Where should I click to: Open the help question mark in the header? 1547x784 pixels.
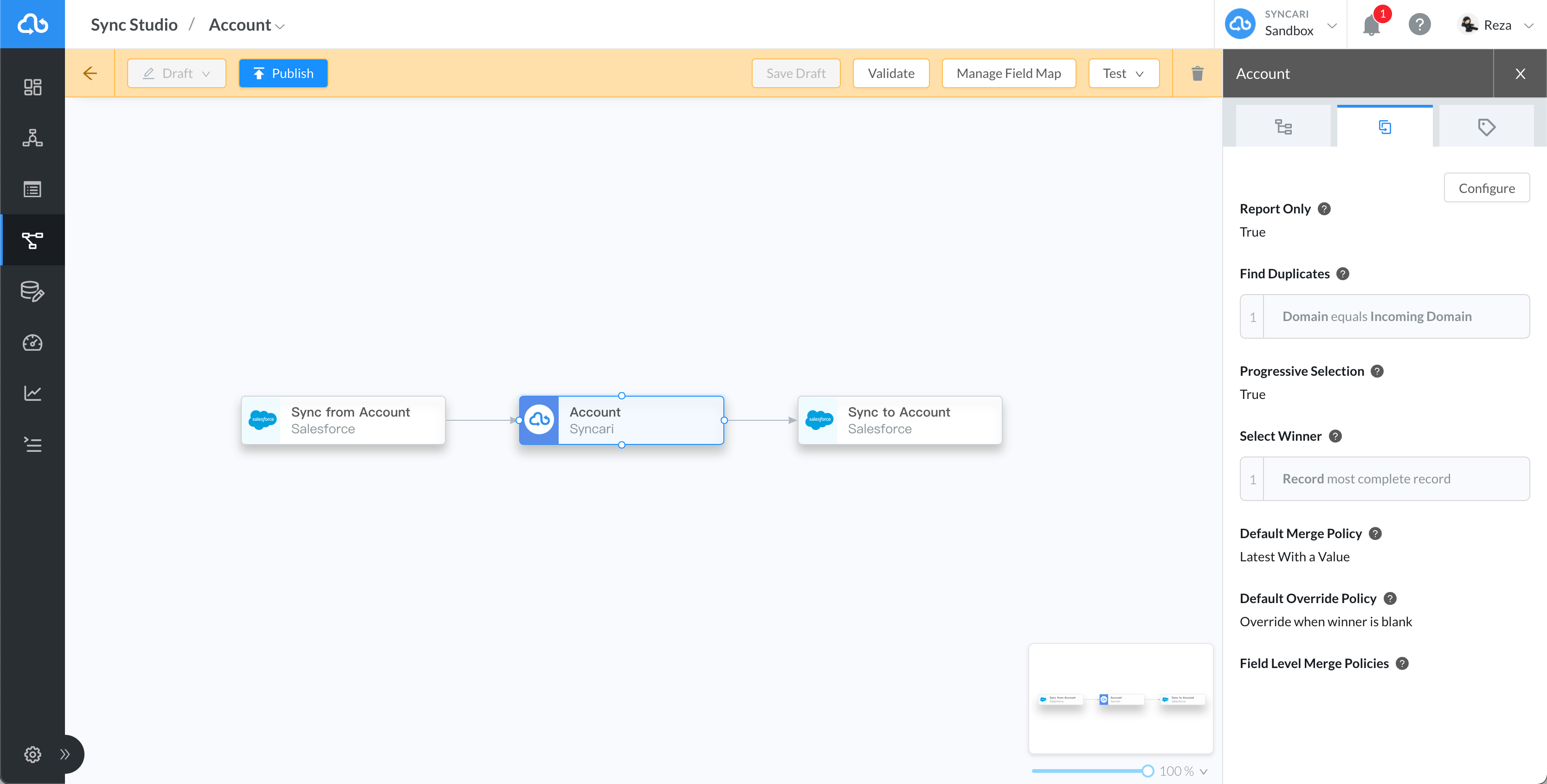pyautogui.click(x=1419, y=25)
